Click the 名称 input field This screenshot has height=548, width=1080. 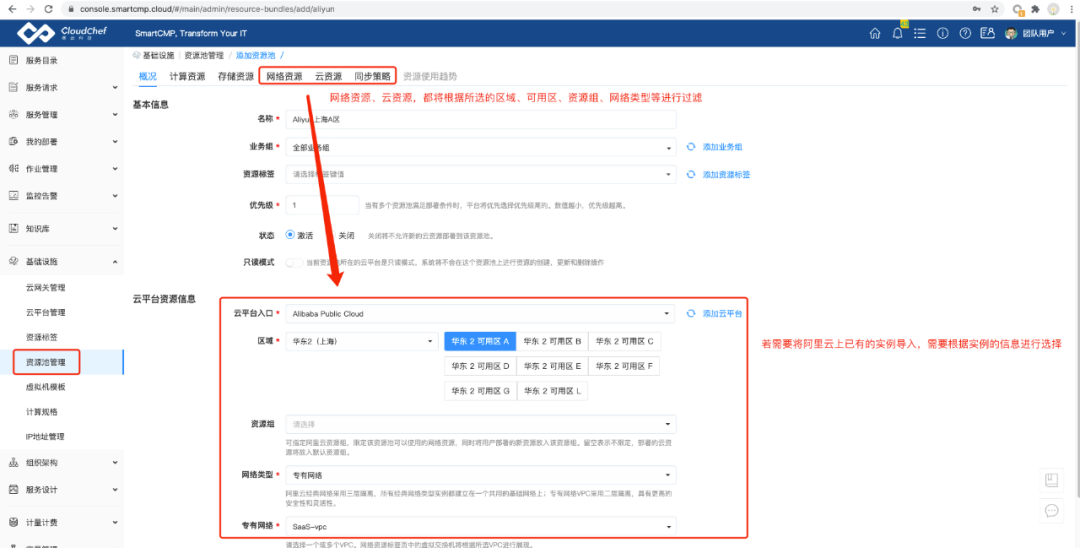(481, 119)
